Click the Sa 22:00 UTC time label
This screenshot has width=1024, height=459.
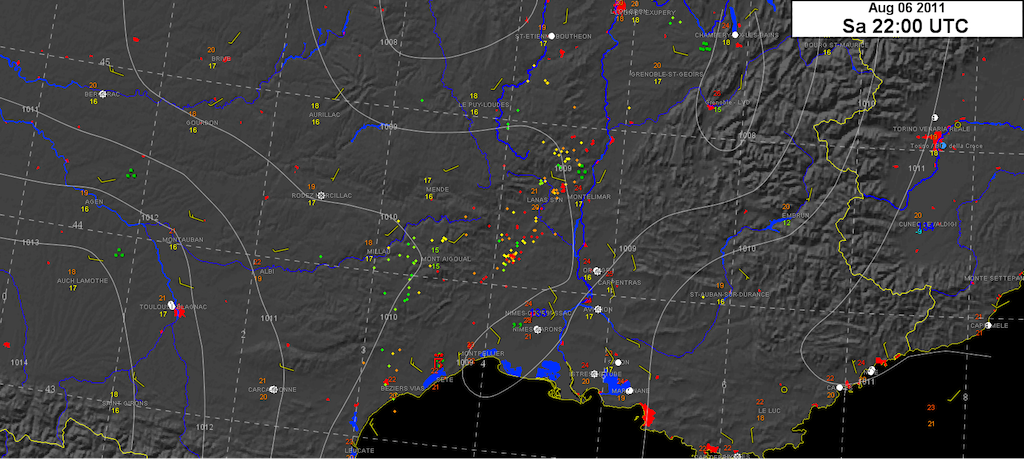point(904,25)
